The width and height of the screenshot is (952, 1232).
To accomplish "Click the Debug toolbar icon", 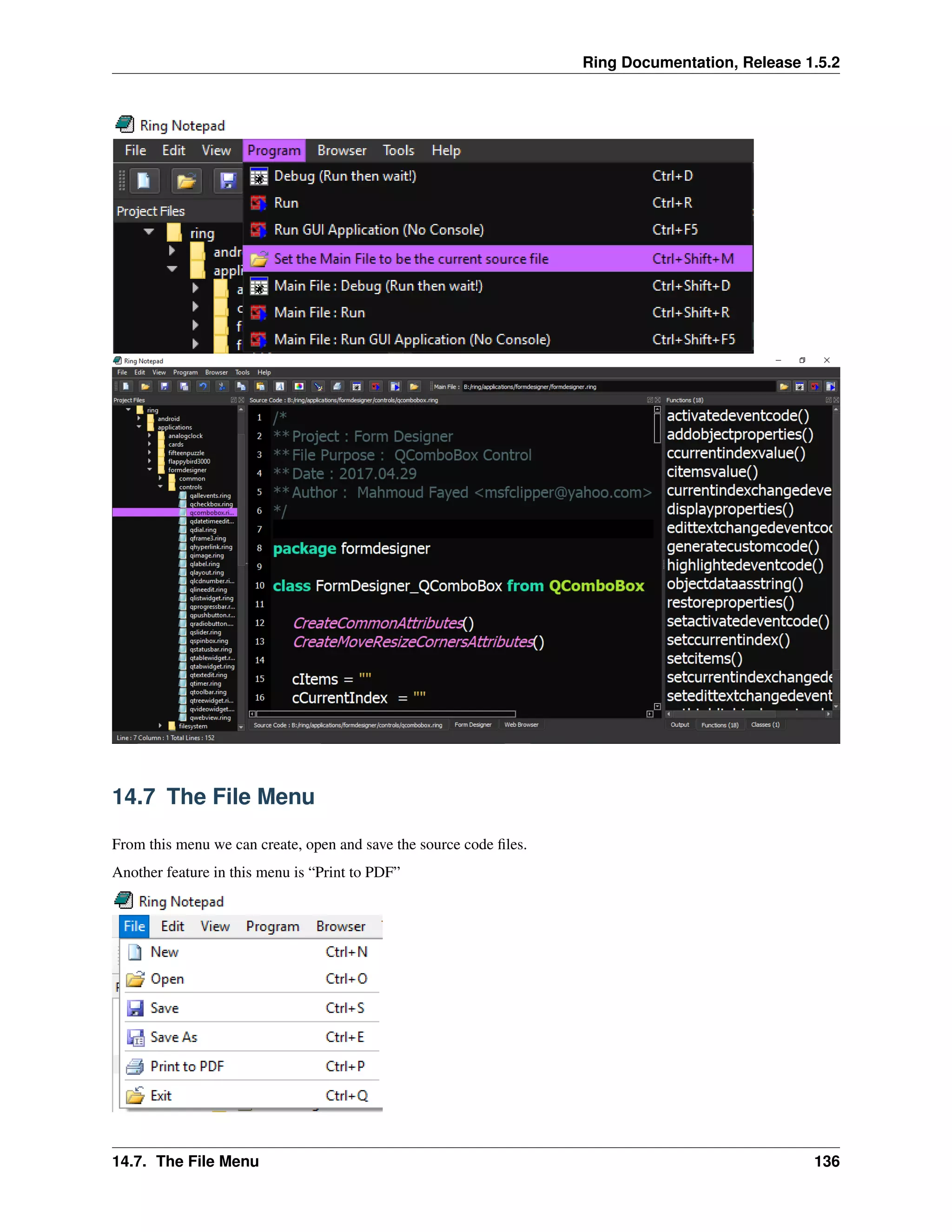I will tap(357, 386).
